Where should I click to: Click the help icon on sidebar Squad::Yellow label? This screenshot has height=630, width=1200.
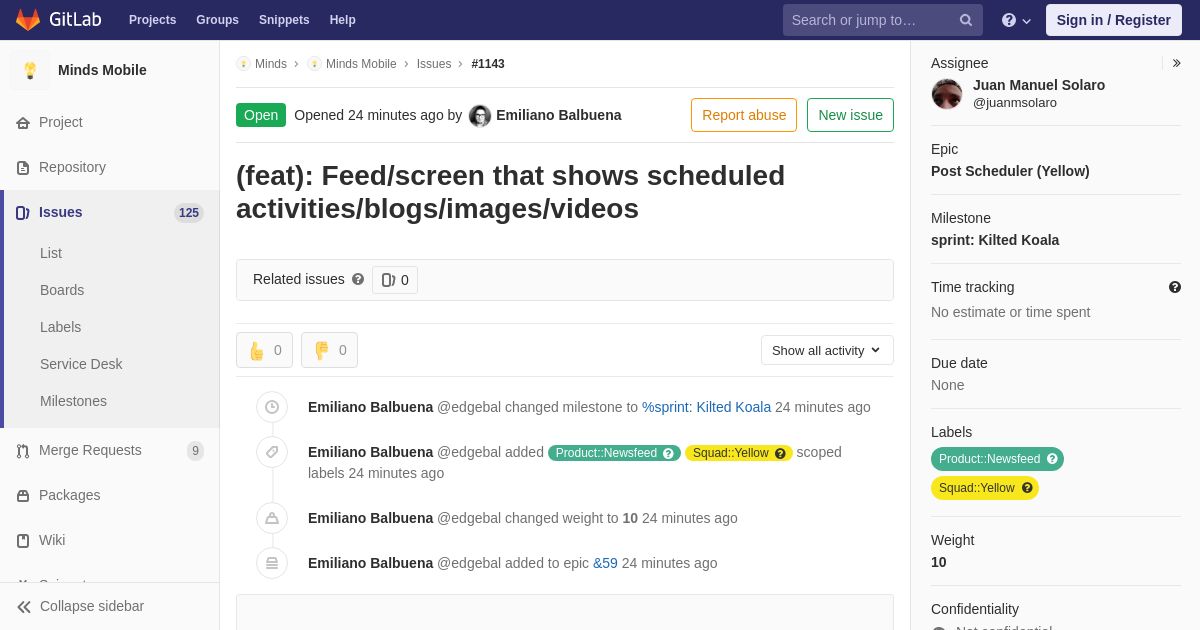coord(1027,488)
